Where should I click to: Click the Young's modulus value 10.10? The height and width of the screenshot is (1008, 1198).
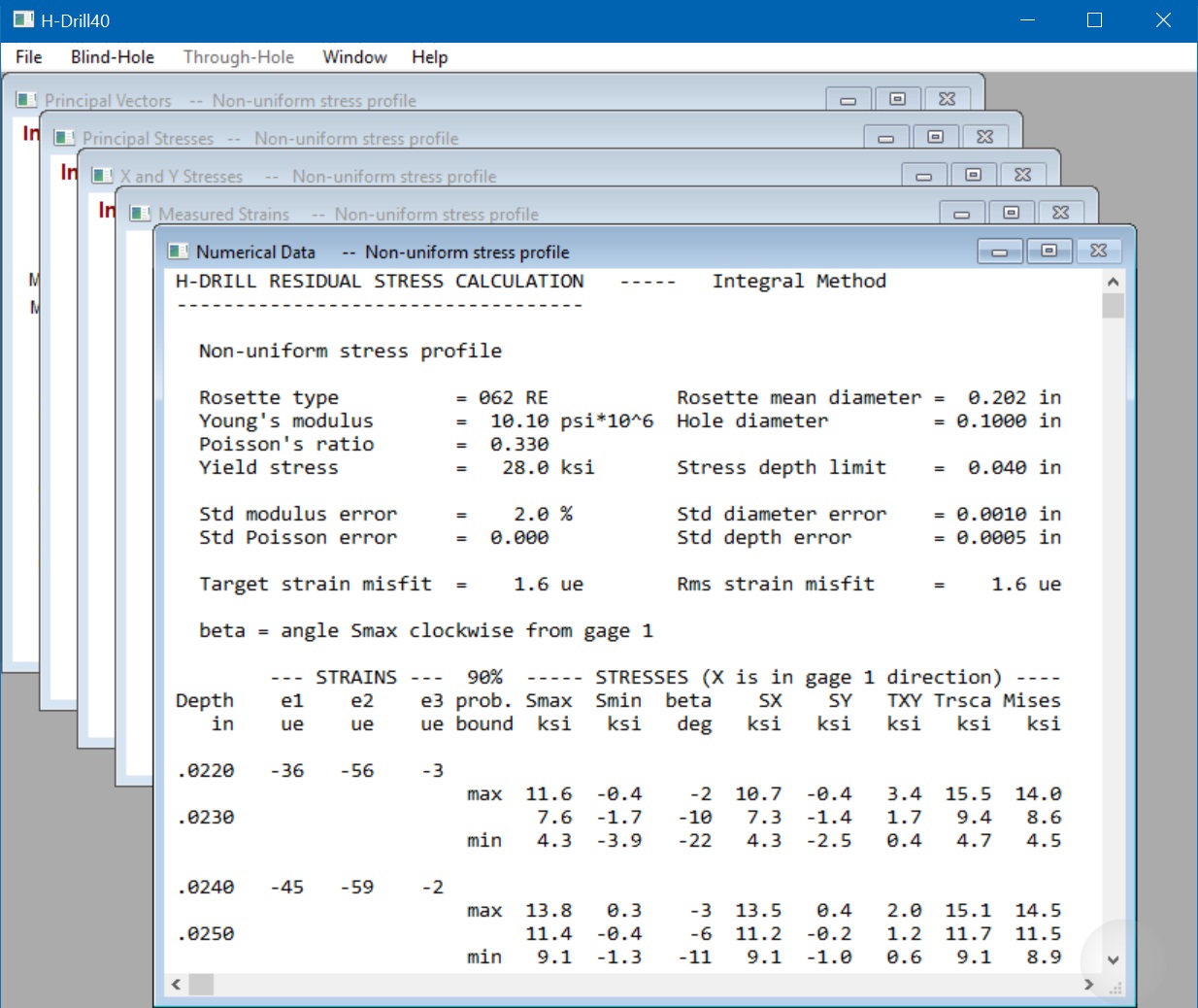click(x=519, y=420)
